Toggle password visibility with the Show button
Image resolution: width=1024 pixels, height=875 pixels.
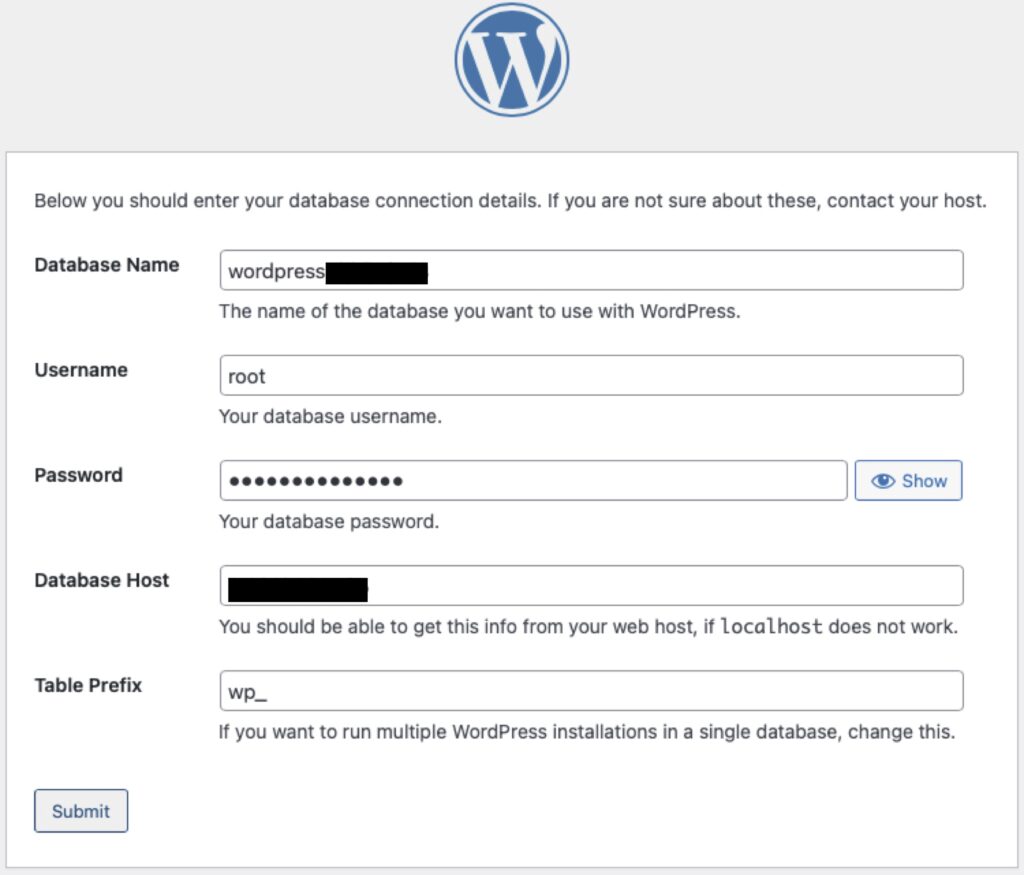coord(908,481)
